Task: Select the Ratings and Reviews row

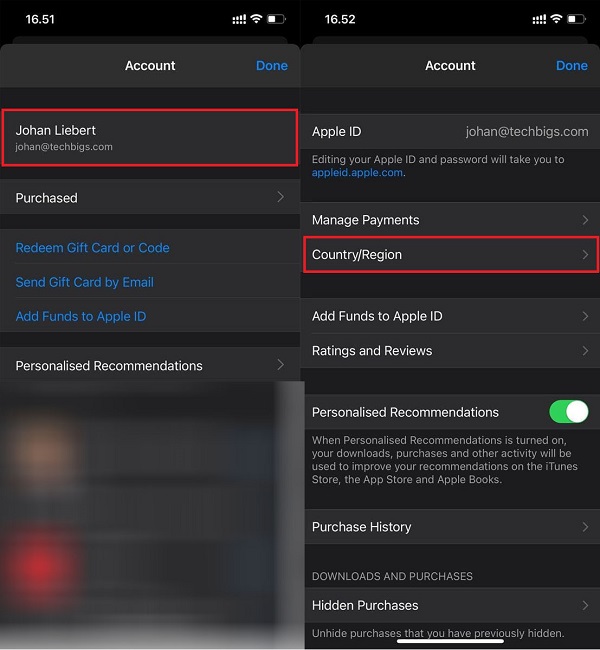Action: tap(450, 351)
